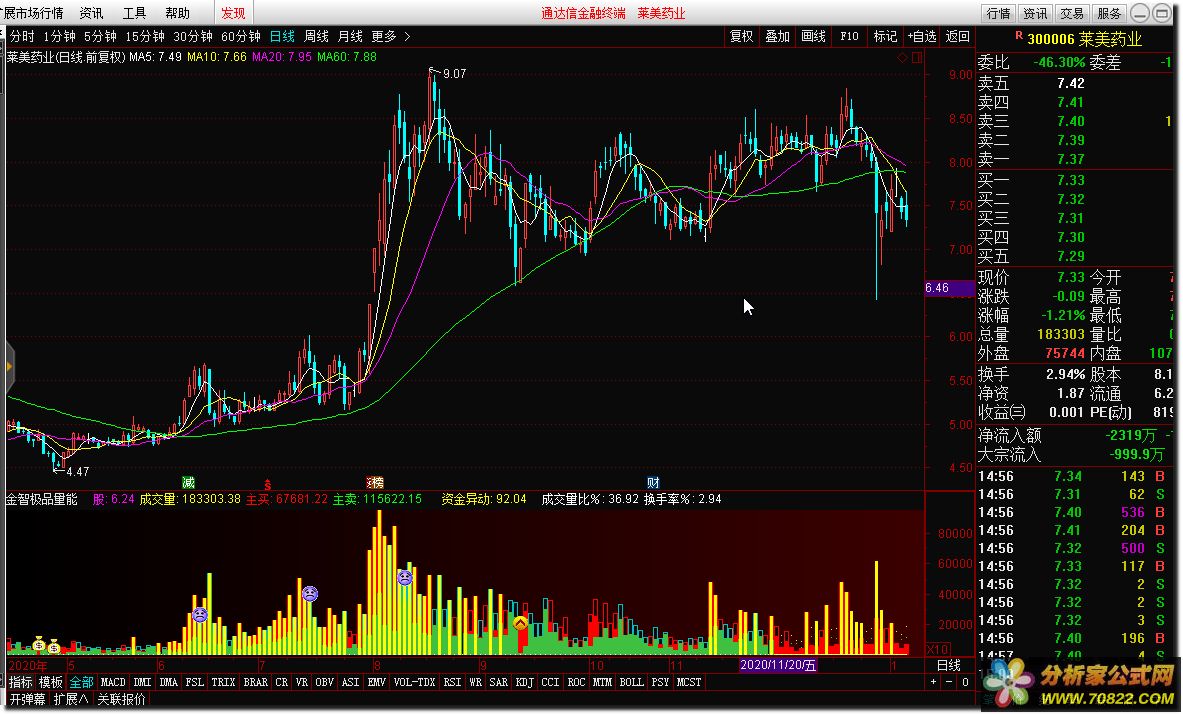Image resolution: width=1183 pixels, height=714 pixels.
Task: Select the MCST indicator tab
Action: (688, 682)
